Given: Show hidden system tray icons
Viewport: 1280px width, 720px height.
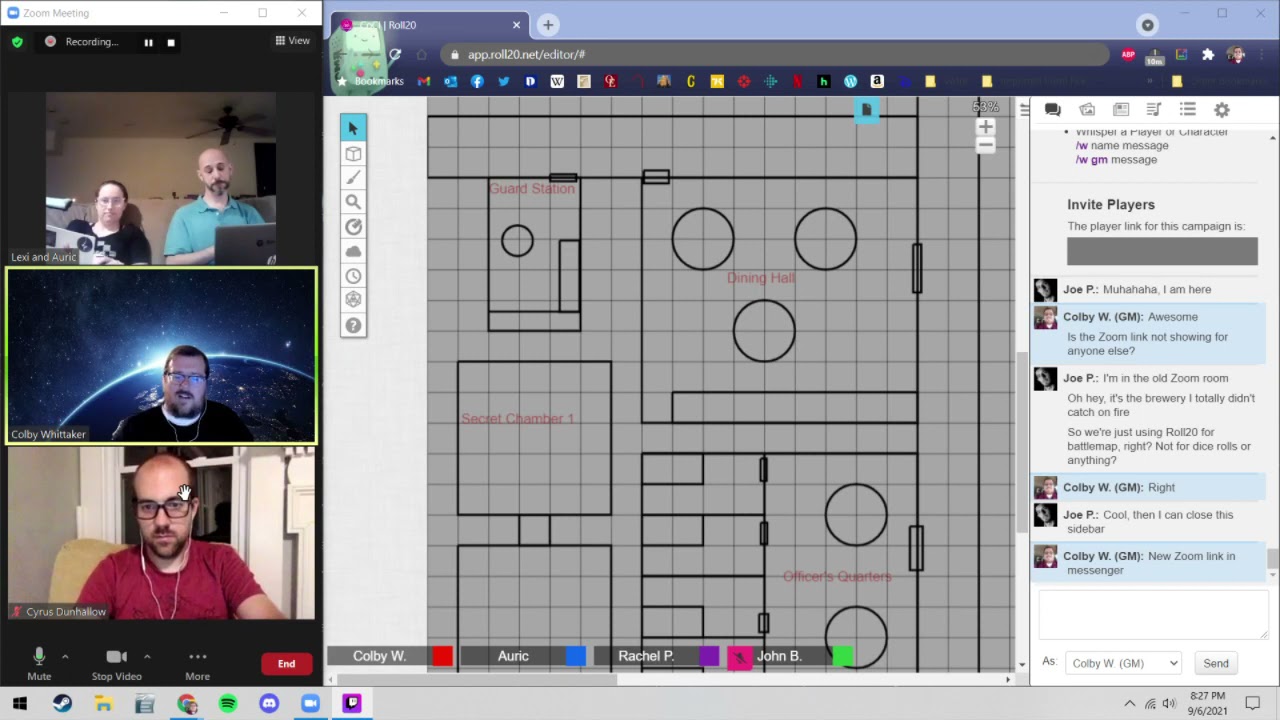Looking at the screenshot, I should 1130,704.
